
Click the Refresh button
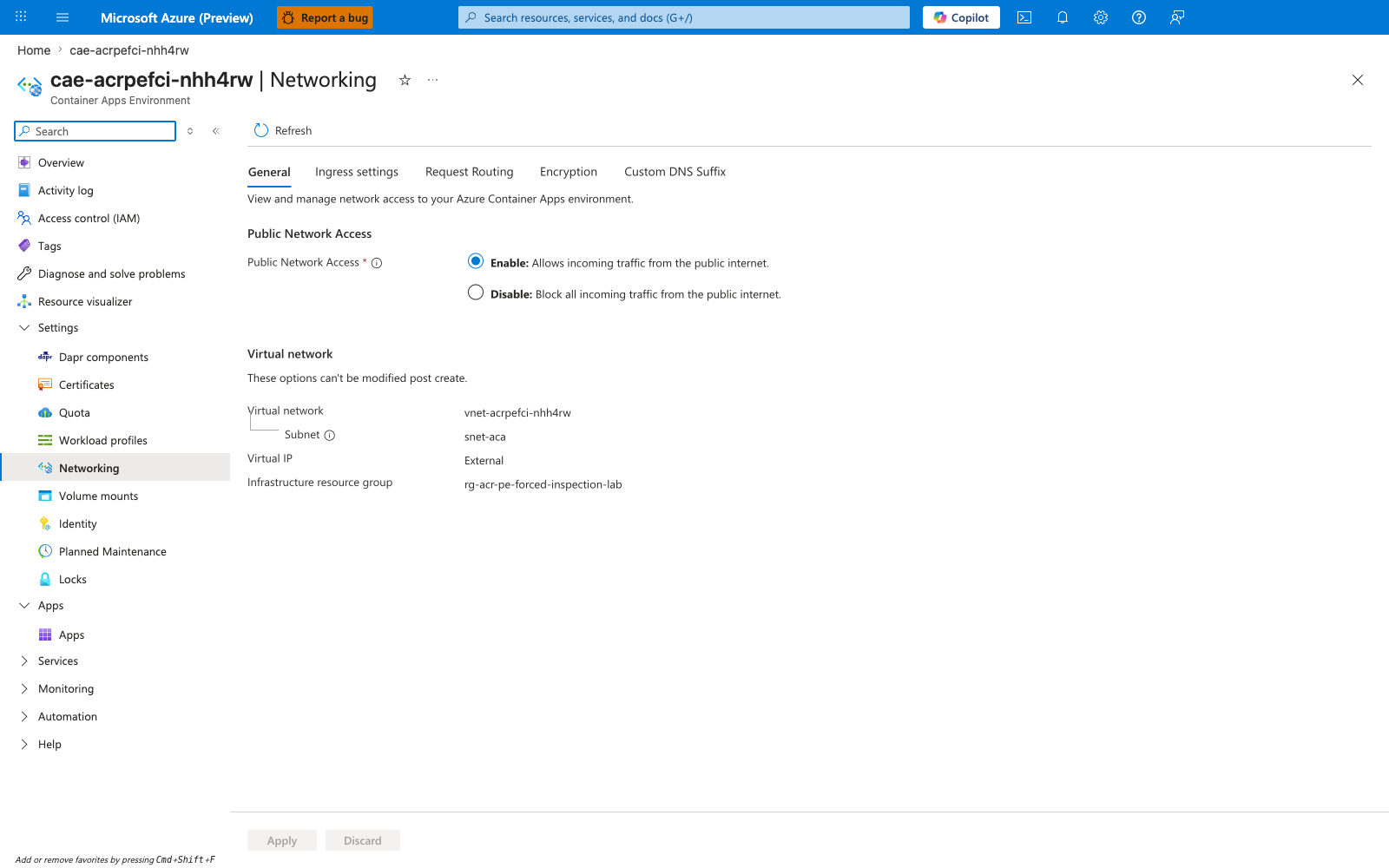click(283, 130)
